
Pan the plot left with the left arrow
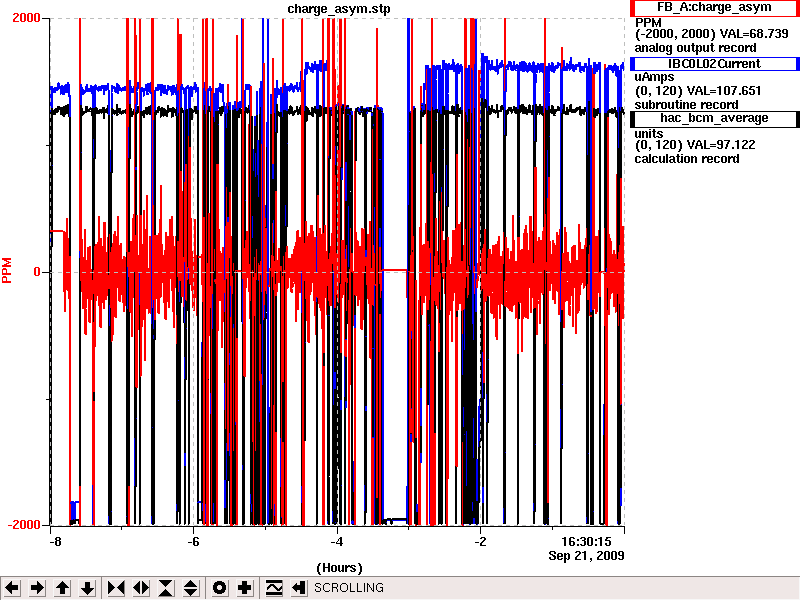click(x=12, y=588)
